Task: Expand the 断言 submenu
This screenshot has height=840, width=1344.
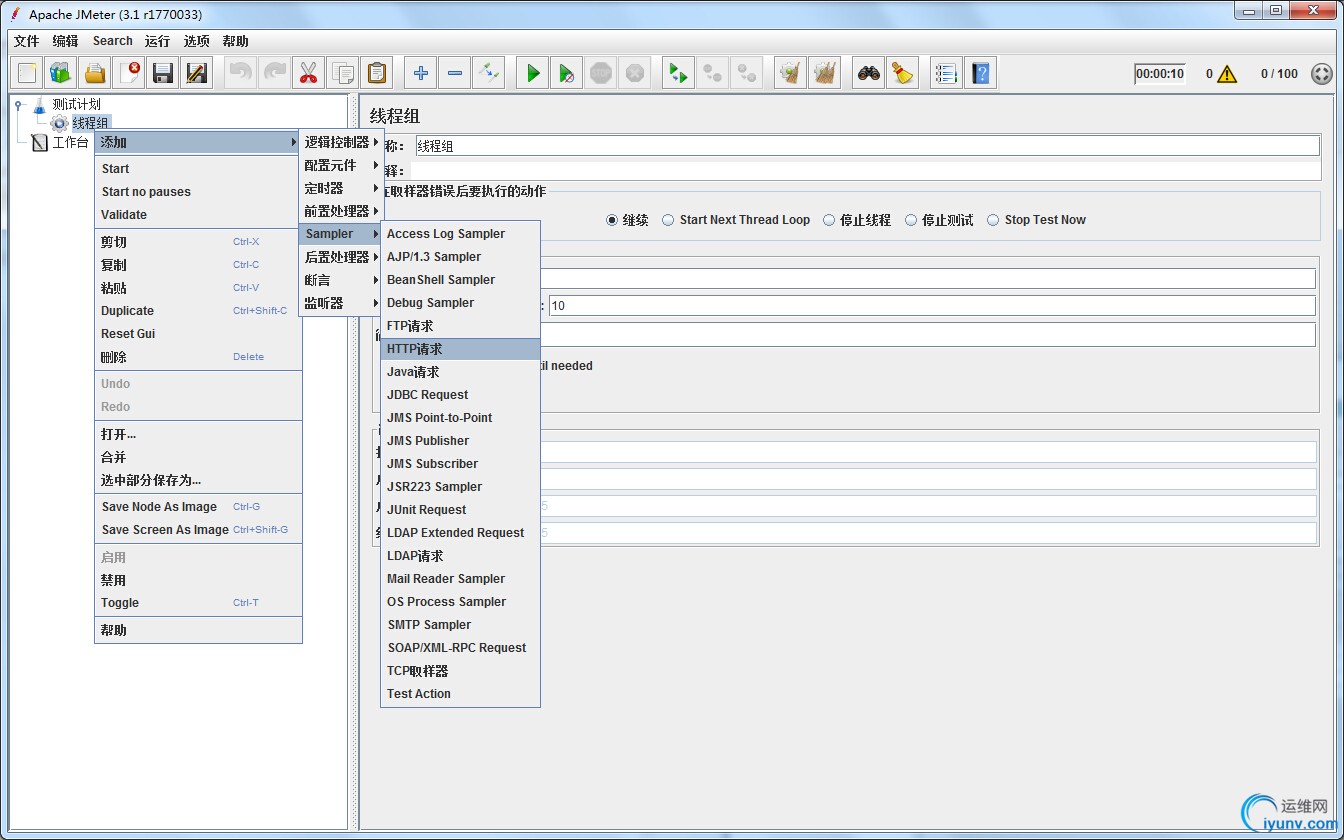Action: click(x=341, y=280)
